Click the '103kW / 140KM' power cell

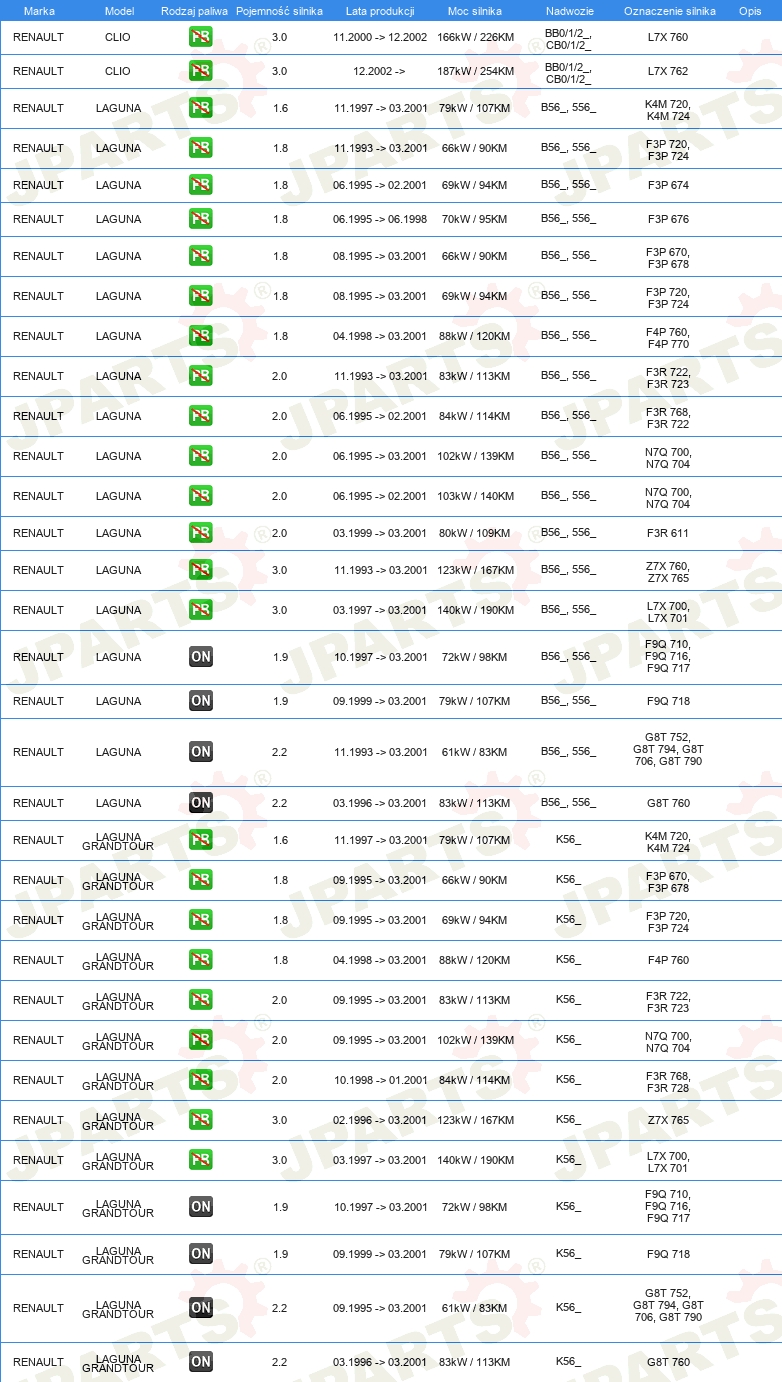click(x=476, y=496)
